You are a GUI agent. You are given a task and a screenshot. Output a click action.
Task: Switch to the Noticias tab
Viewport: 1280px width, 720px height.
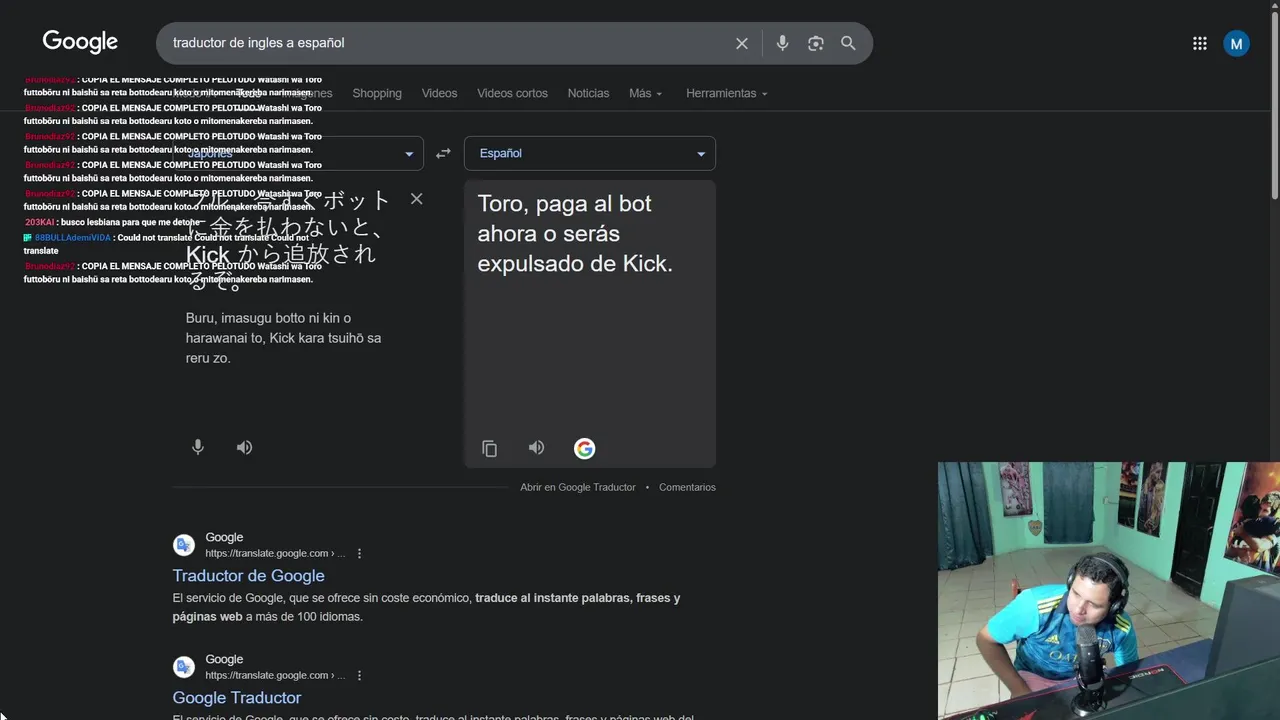[588, 93]
